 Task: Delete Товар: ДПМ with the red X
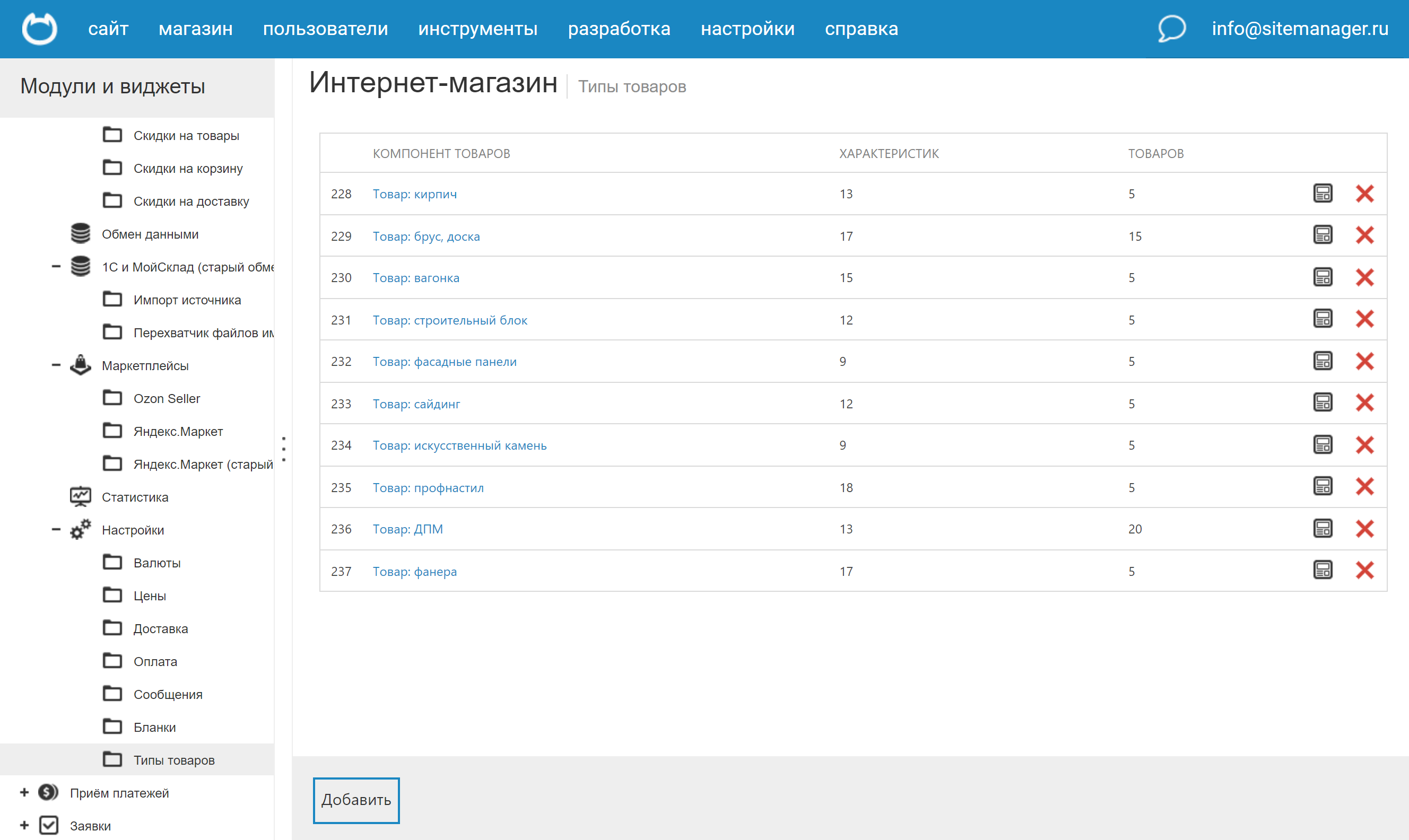[1365, 529]
